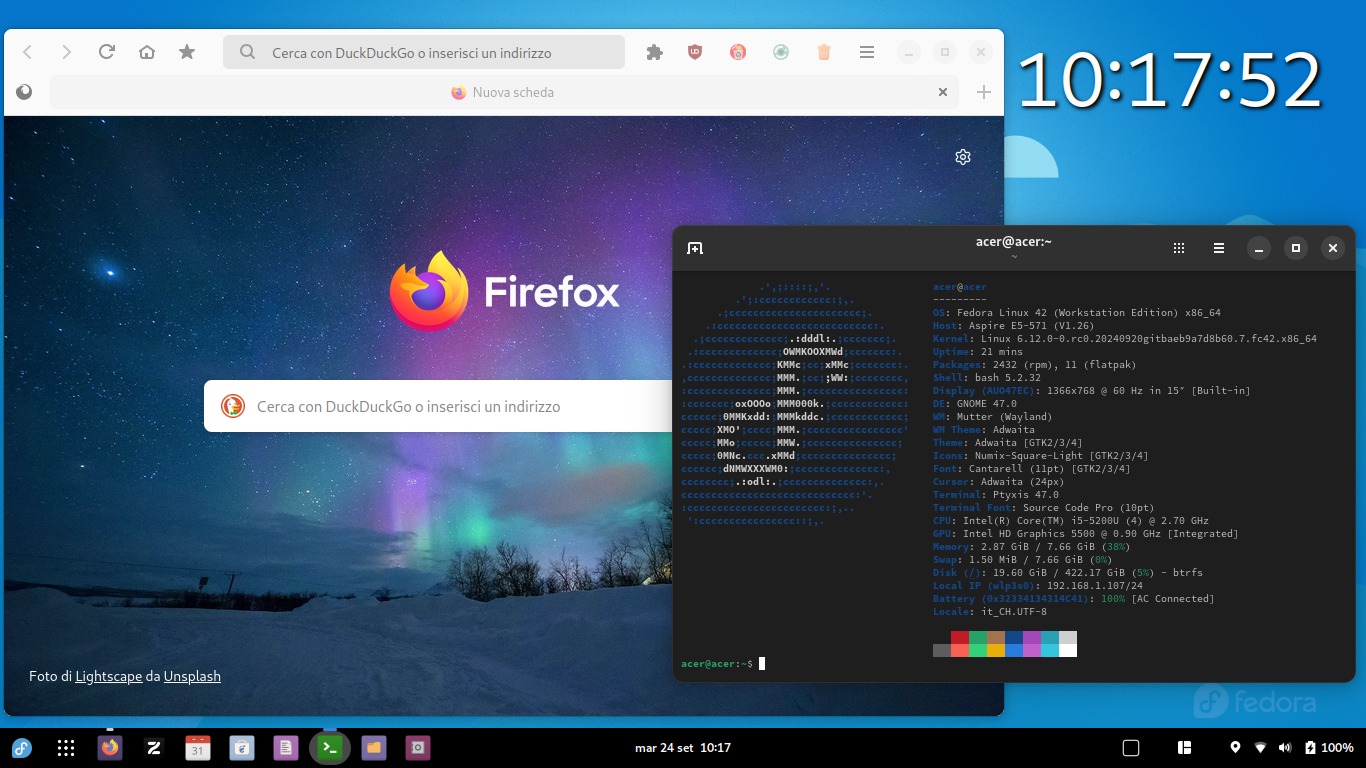
Task: Open the text document app in the panel
Action: 286,747
